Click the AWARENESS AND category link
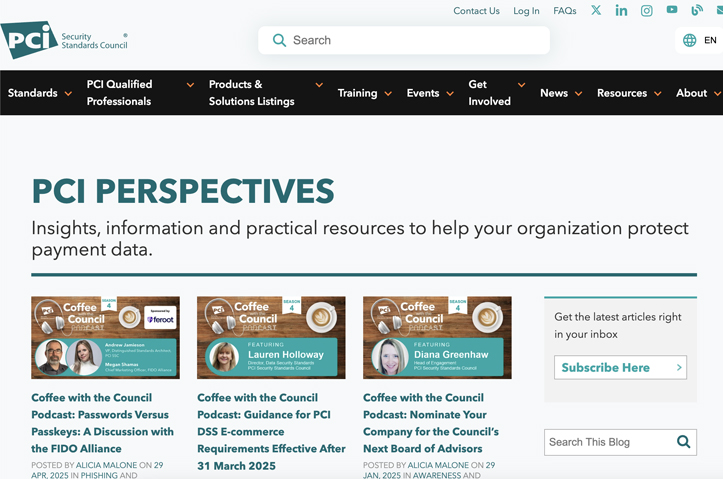The width and height of the screenshot is (723, 479). click(446, 475)
